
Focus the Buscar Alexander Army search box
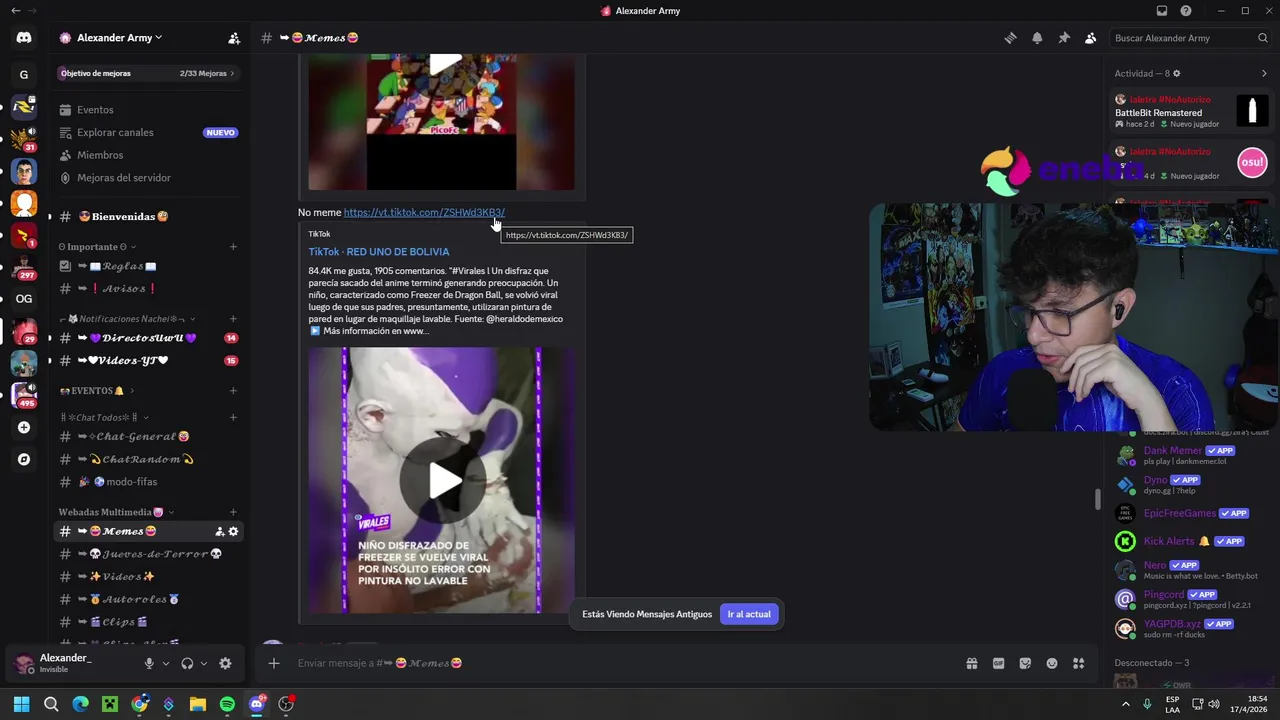tap(1190, 38)
